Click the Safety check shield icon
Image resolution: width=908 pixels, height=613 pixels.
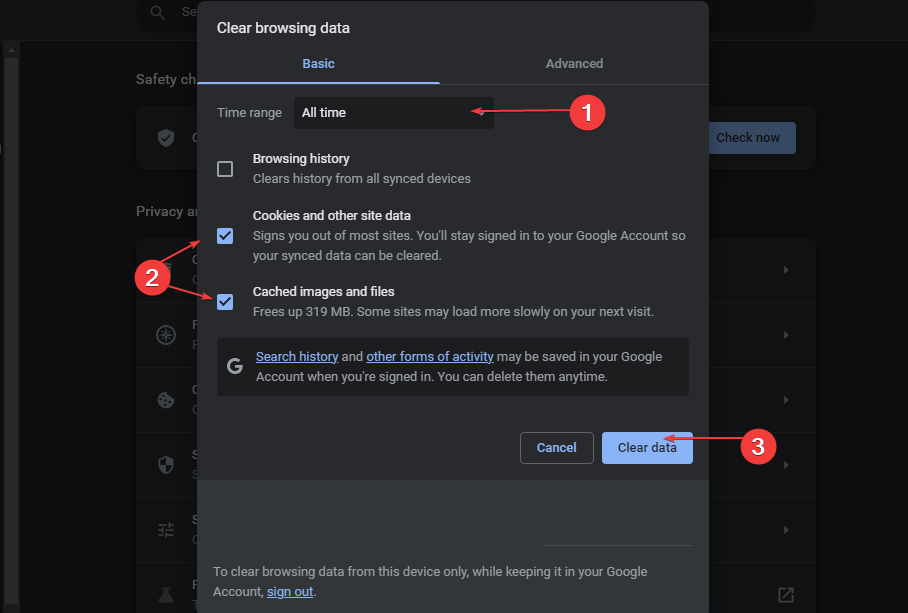coord(166,137)
